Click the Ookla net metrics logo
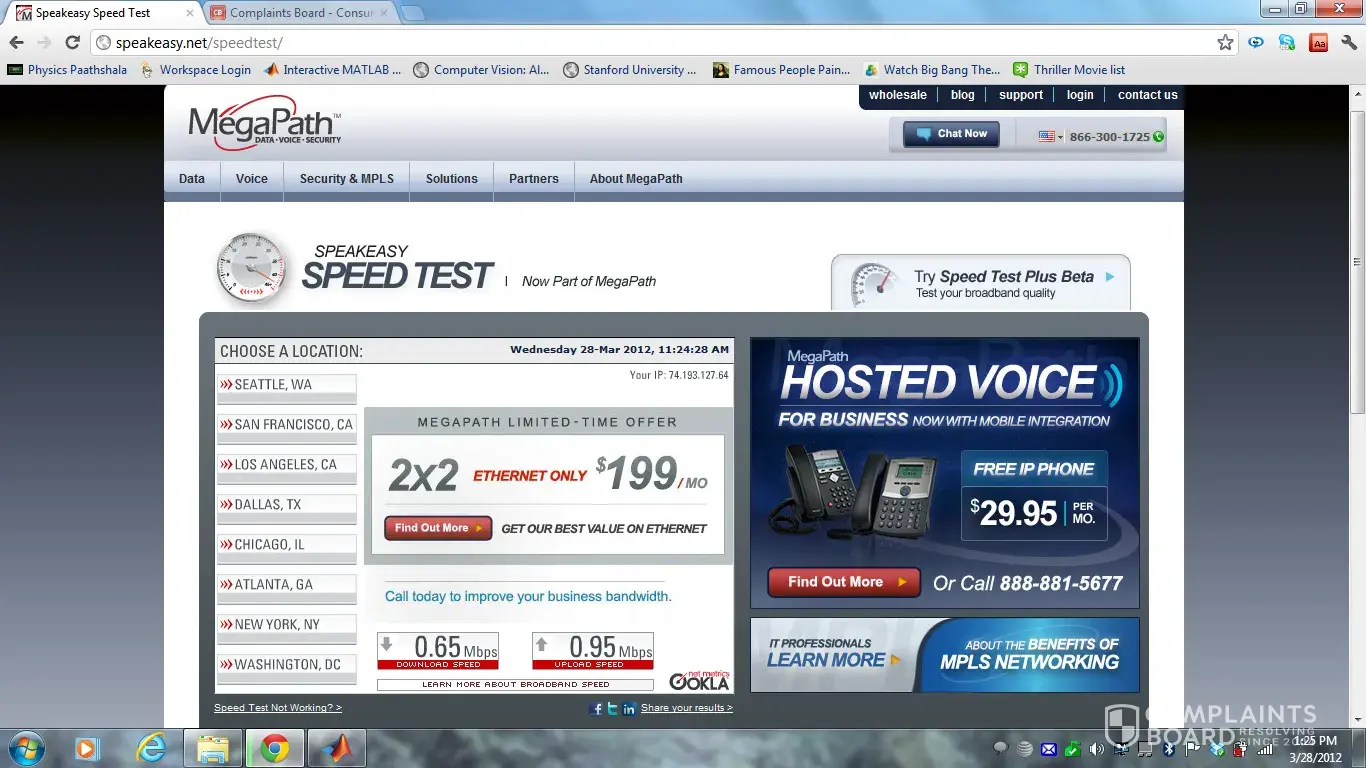Viewport: 1366px width, 768px height. click(x=699, y=680)
